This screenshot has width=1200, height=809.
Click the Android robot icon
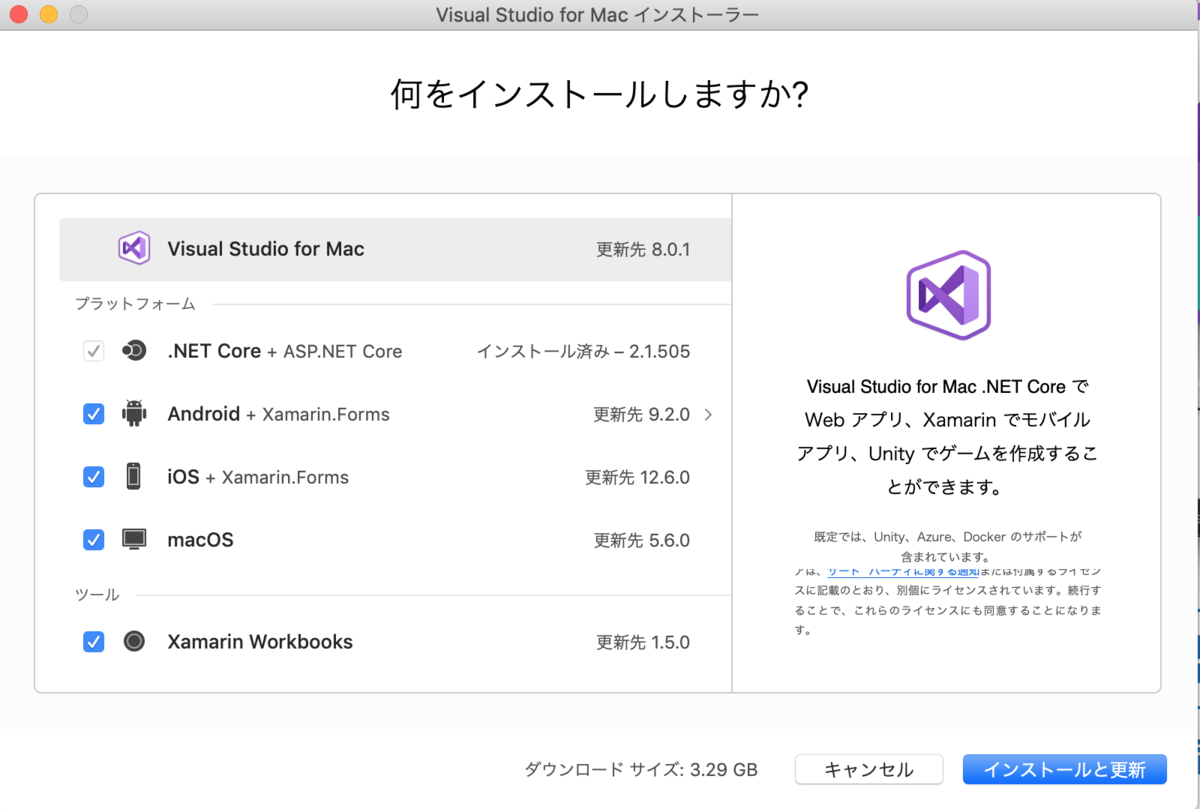(134, 413)
